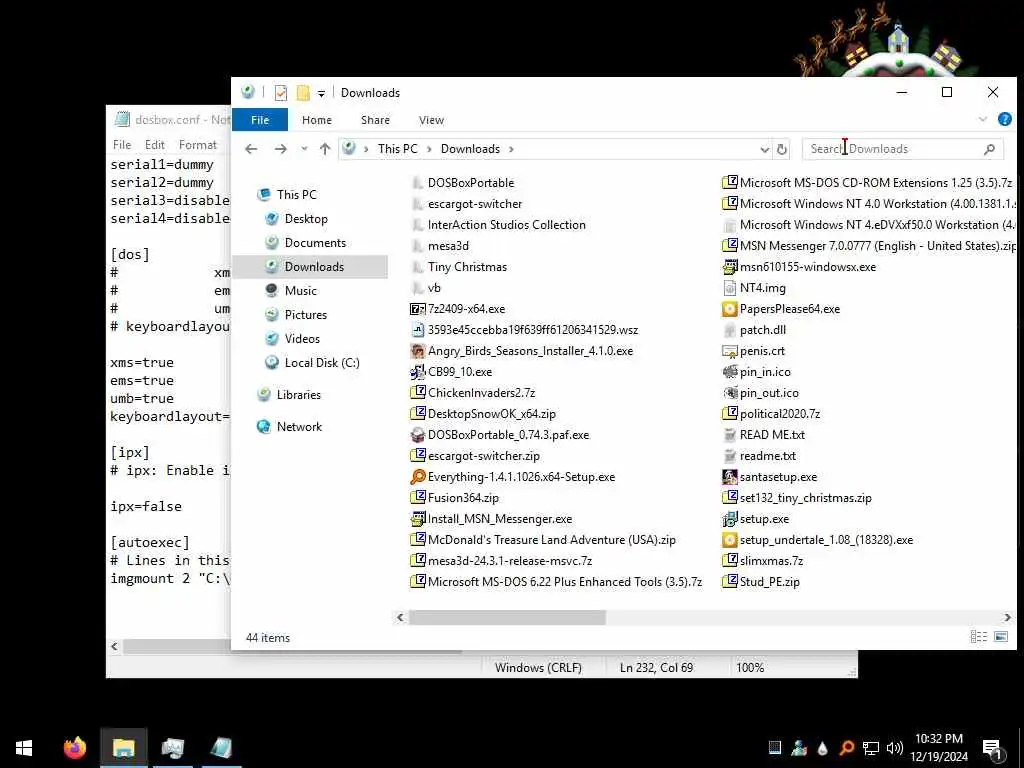Image resolution: width=1024 pixels, height=768 pixels.
Task: Switch to Notepad on the taskbar
Action: [221, 748]
